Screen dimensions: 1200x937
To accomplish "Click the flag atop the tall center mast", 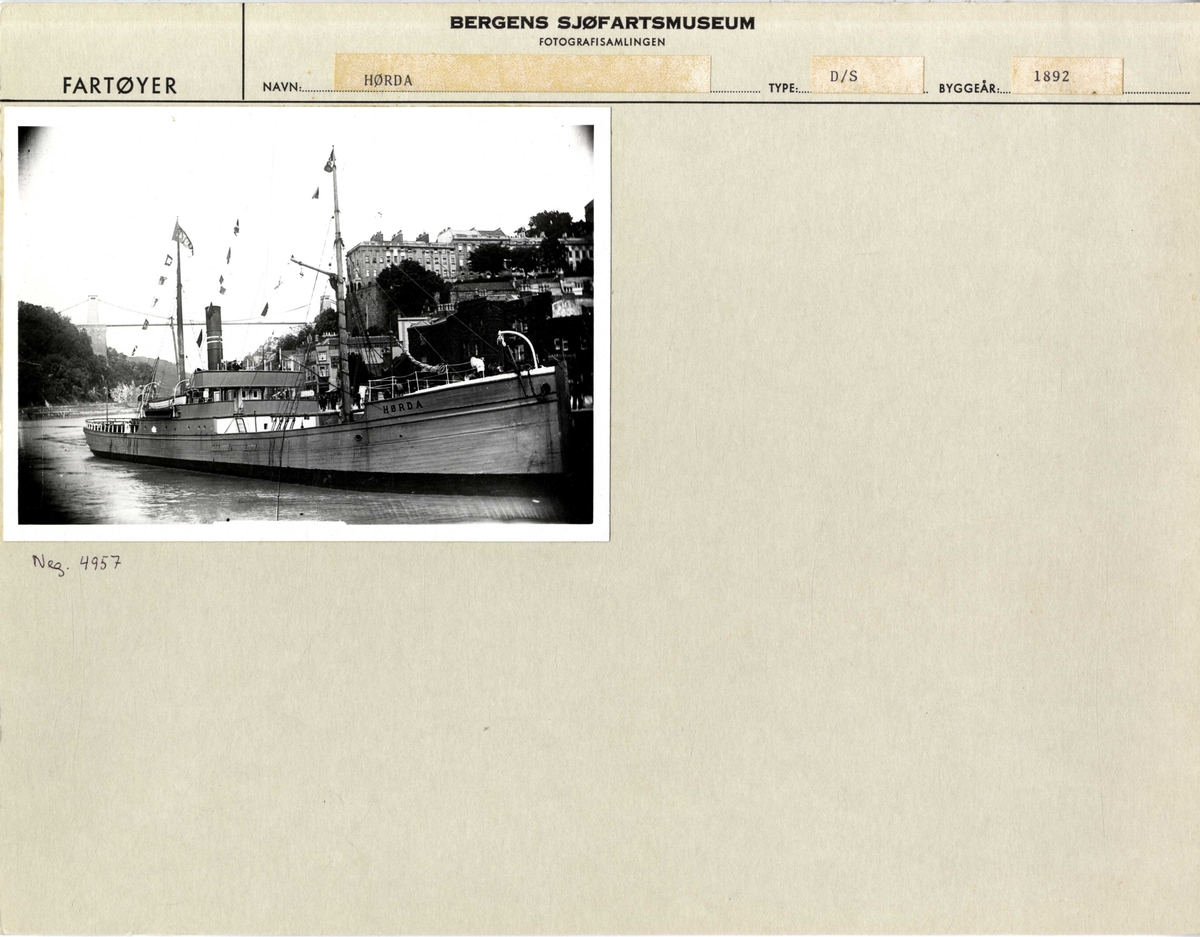I will tap(330, 160).
